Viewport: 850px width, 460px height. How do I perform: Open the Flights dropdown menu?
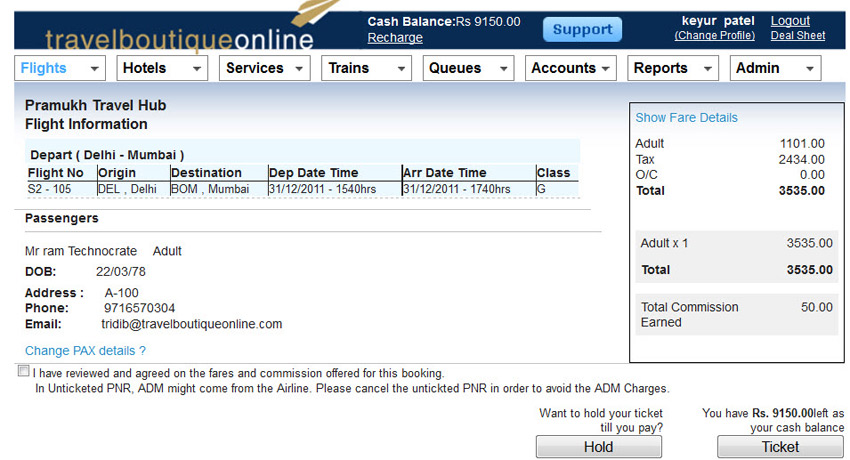pyautogui.click(x=59, y=68)
